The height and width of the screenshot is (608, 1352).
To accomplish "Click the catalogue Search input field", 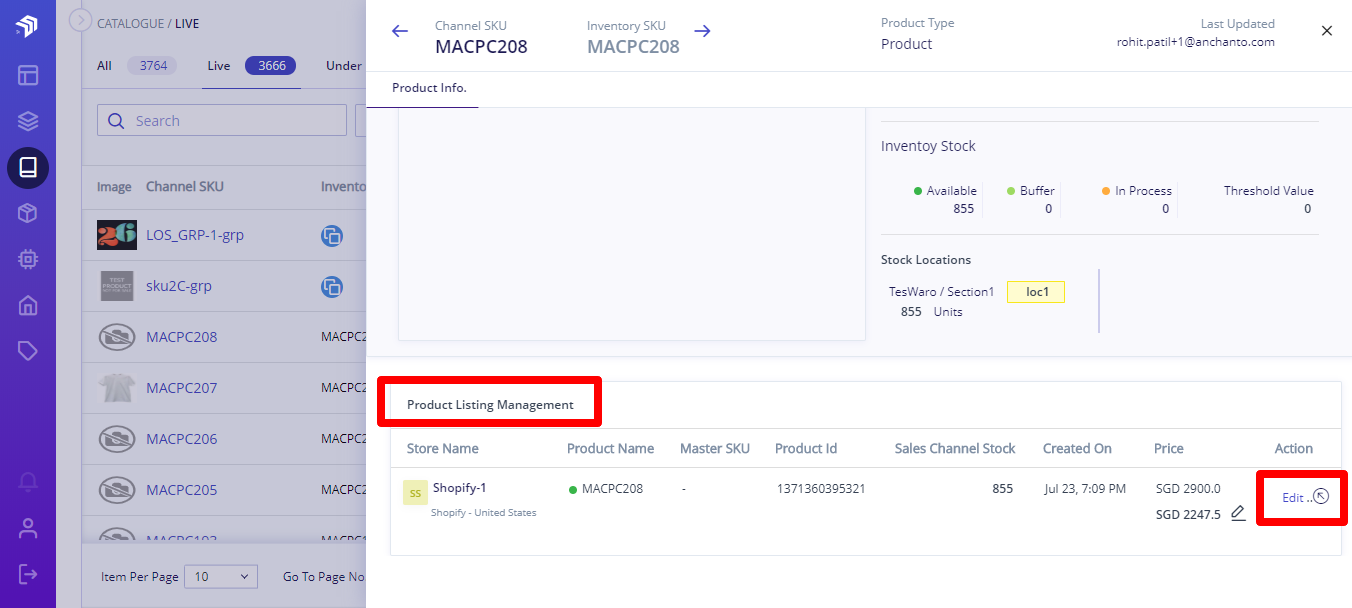I will click(222, 121).
